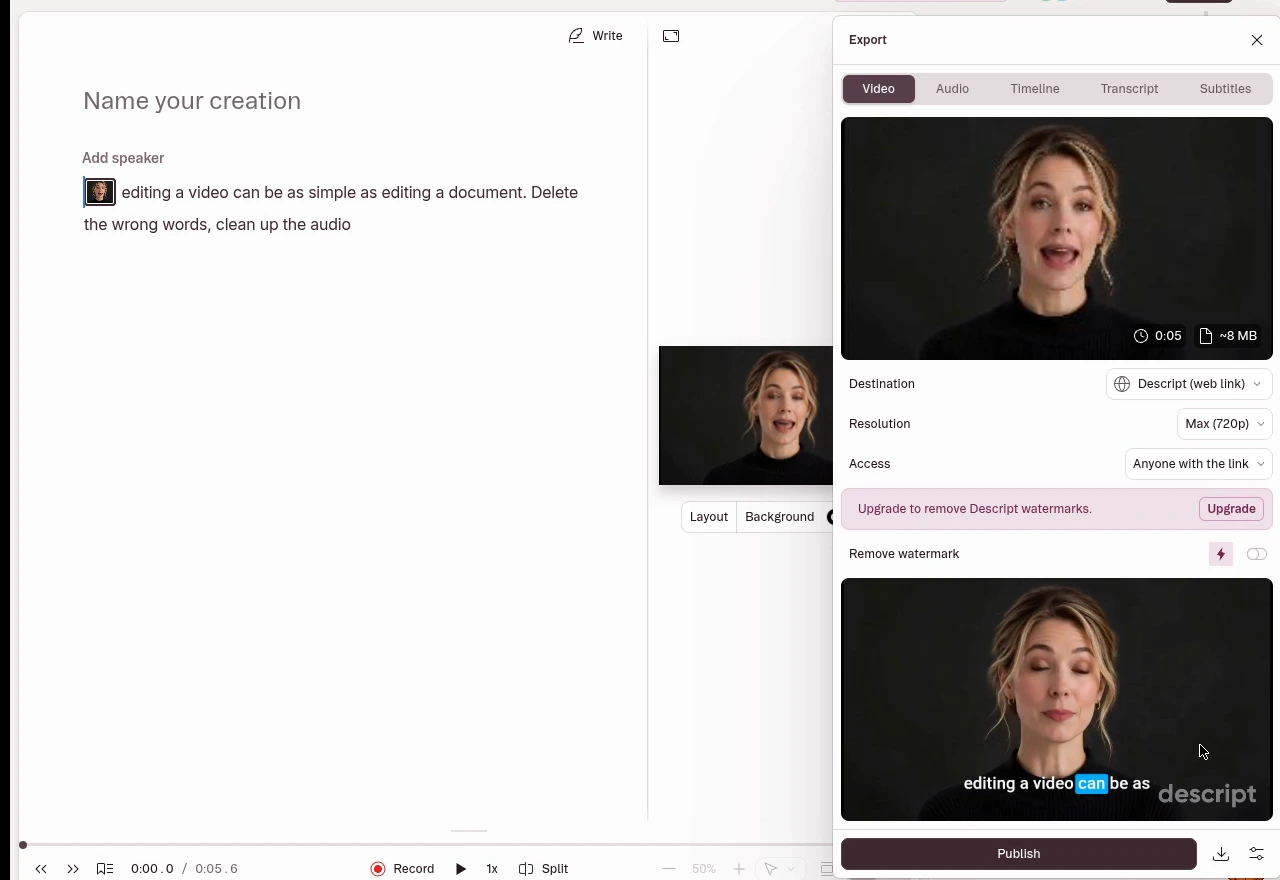The image size is (1280, 880).
Task: Open the Destination dropdown
Action: click(1189, 384)
